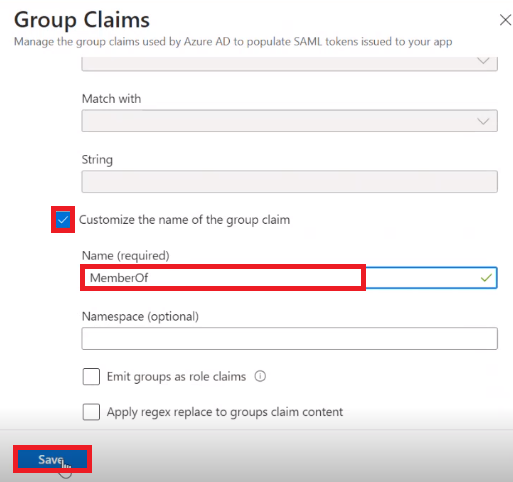Click the Name (required) field label

point(126,256)
